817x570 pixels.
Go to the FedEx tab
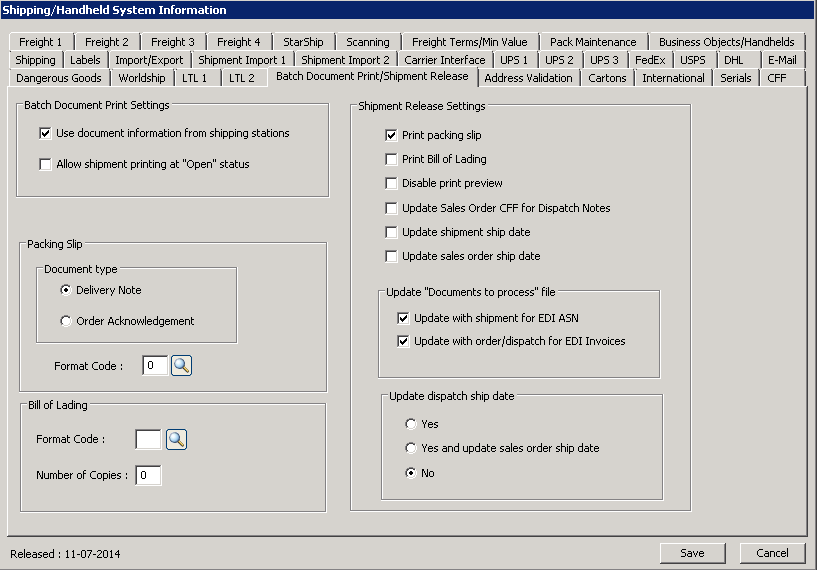(649, 60)
